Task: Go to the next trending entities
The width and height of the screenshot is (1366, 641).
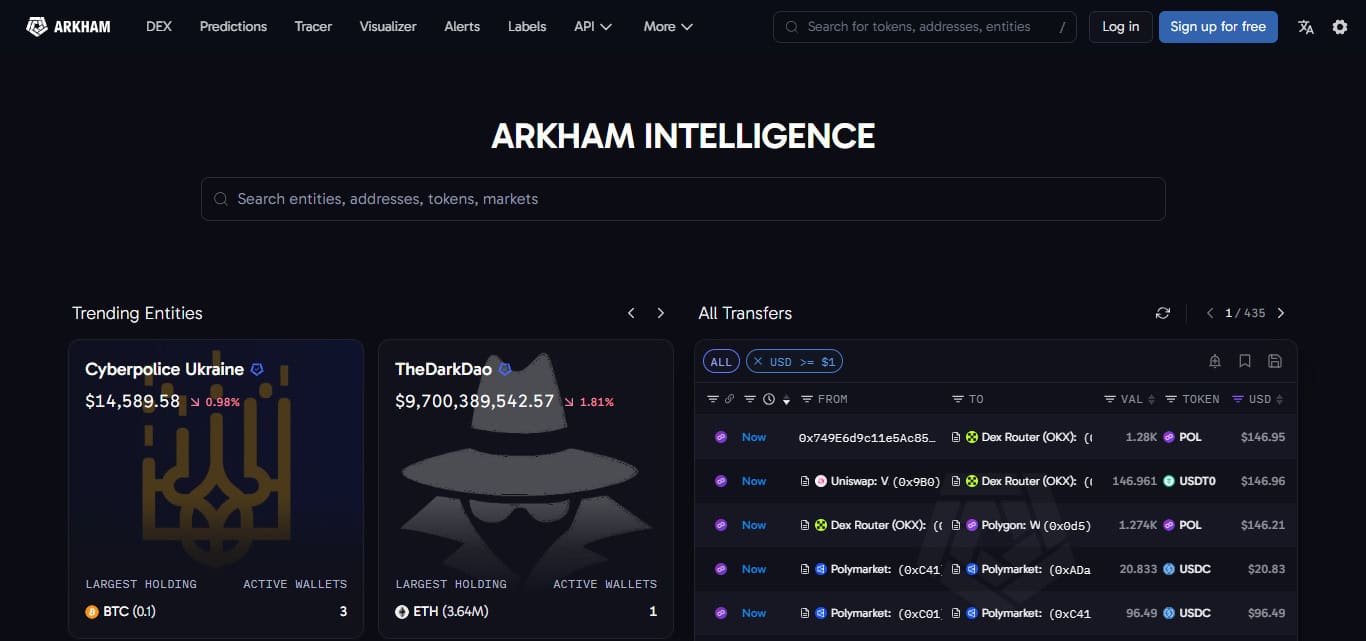Action: [x=660, y=313]
